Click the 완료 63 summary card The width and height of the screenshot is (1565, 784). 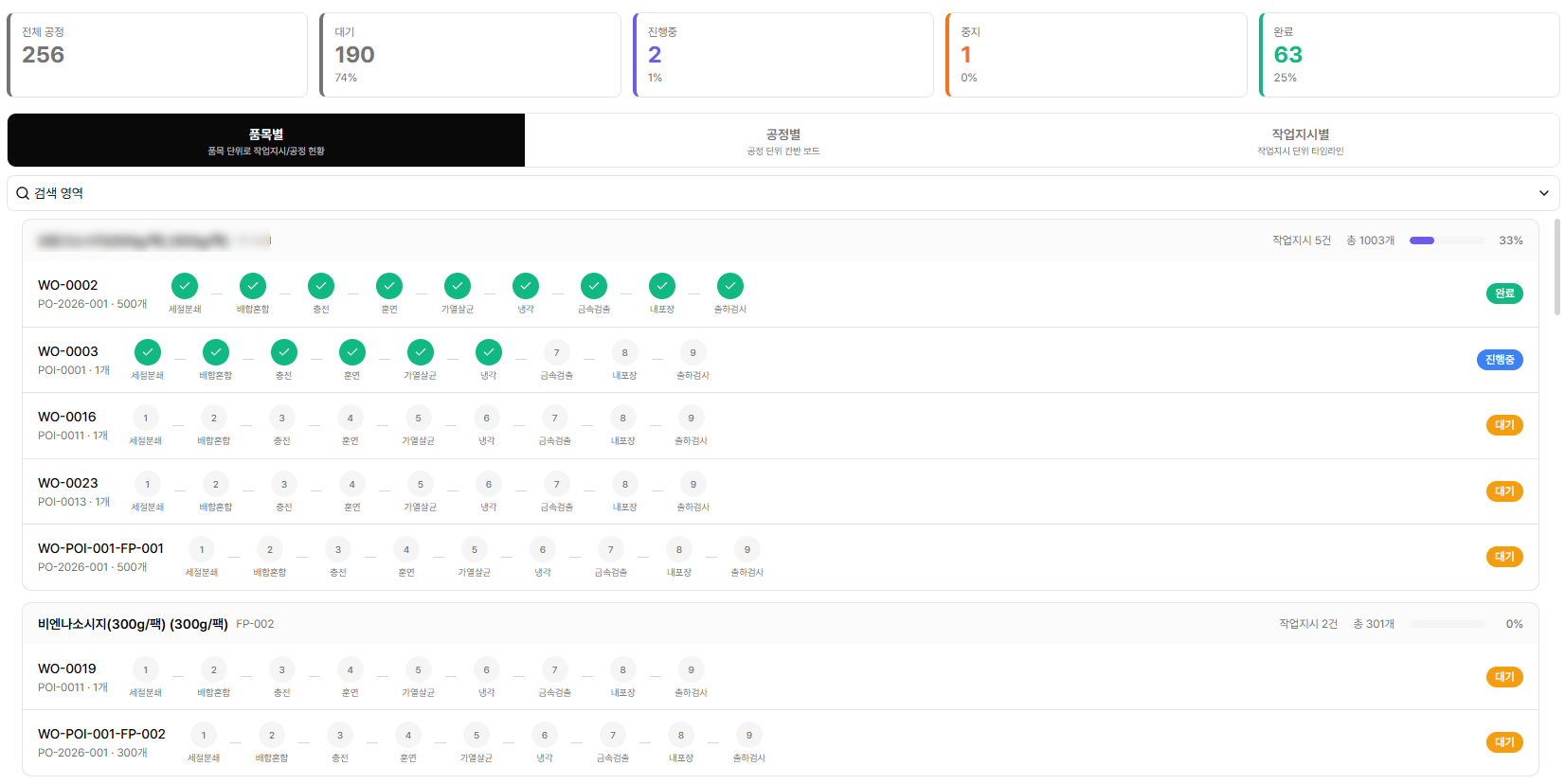tap(1410, 55)
